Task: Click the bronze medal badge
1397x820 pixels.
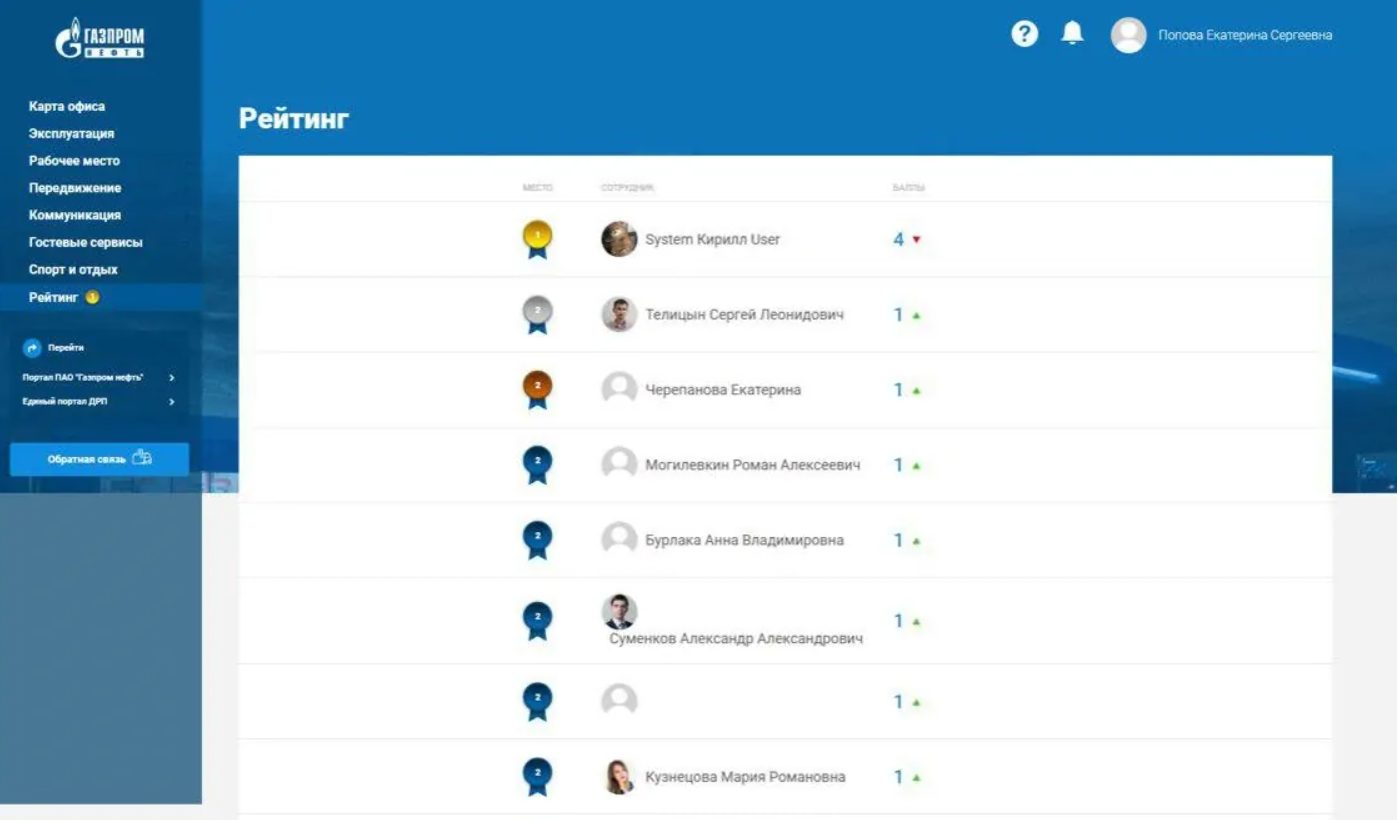Action: [x=537, y=389]
